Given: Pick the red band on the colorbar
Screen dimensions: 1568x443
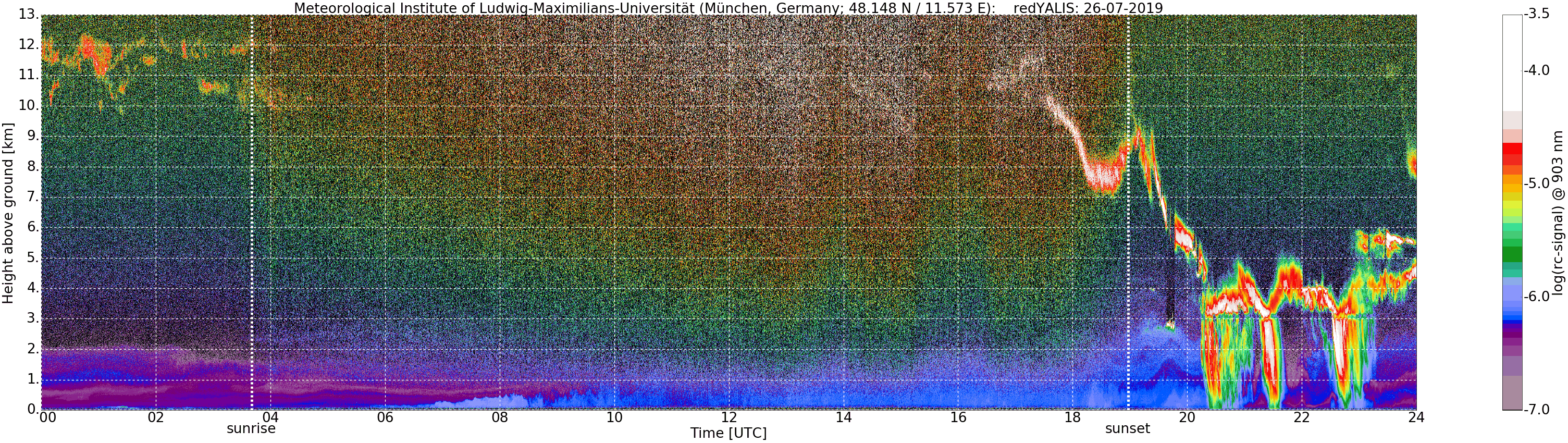Looking at the screenshot, I should [1512, 149].
